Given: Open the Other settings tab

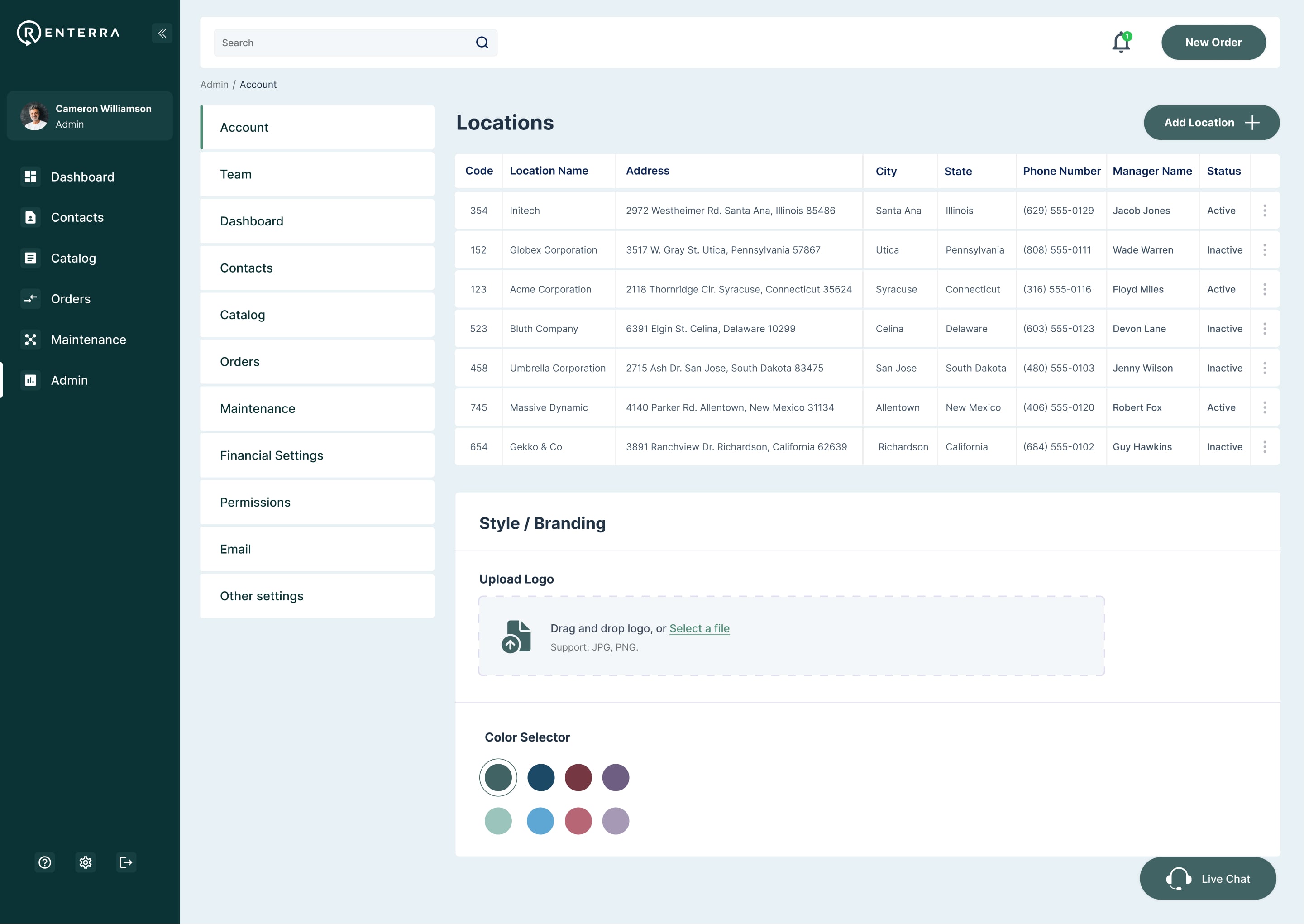Looking at the screenshot, I should (317, 596).
